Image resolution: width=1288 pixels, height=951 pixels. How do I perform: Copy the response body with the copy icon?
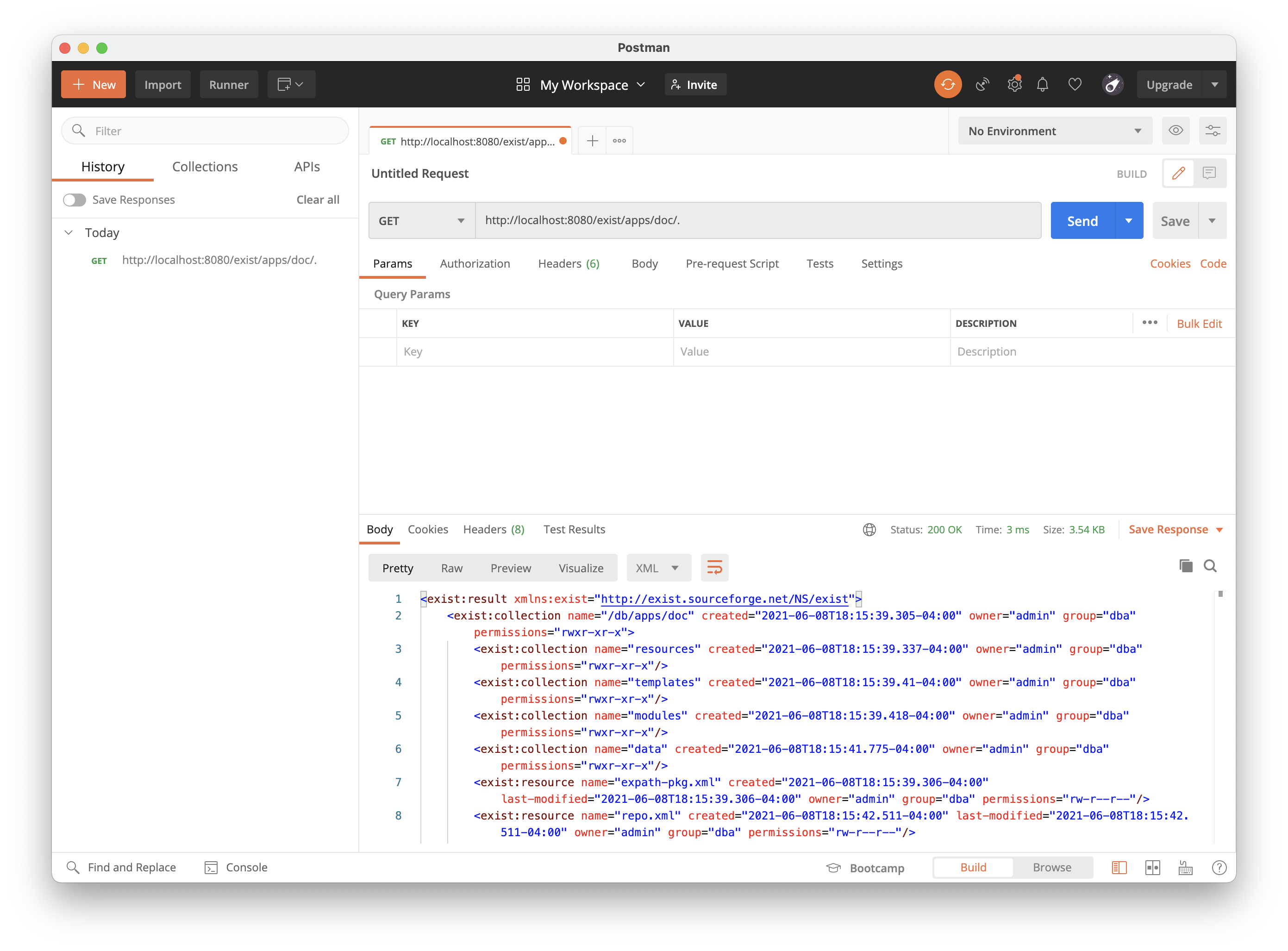[1186, 566]
